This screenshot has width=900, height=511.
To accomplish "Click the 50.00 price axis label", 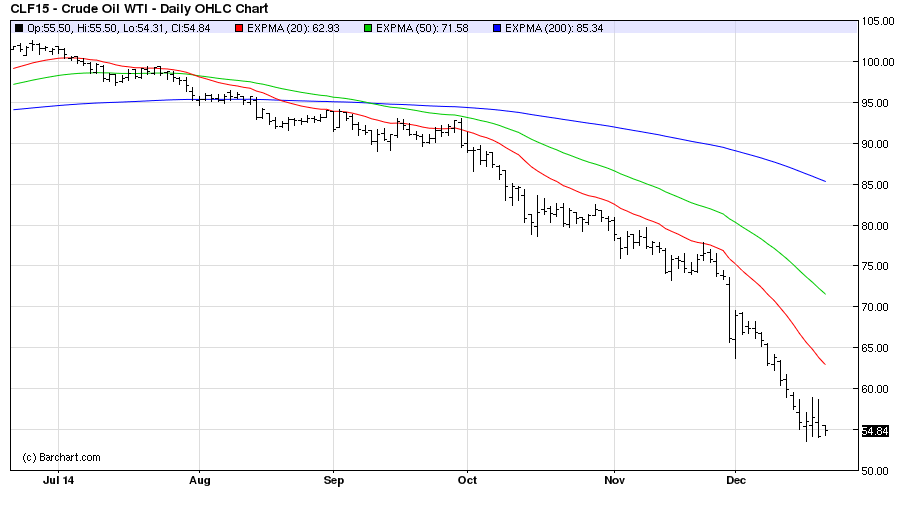I will pos(877,471).
